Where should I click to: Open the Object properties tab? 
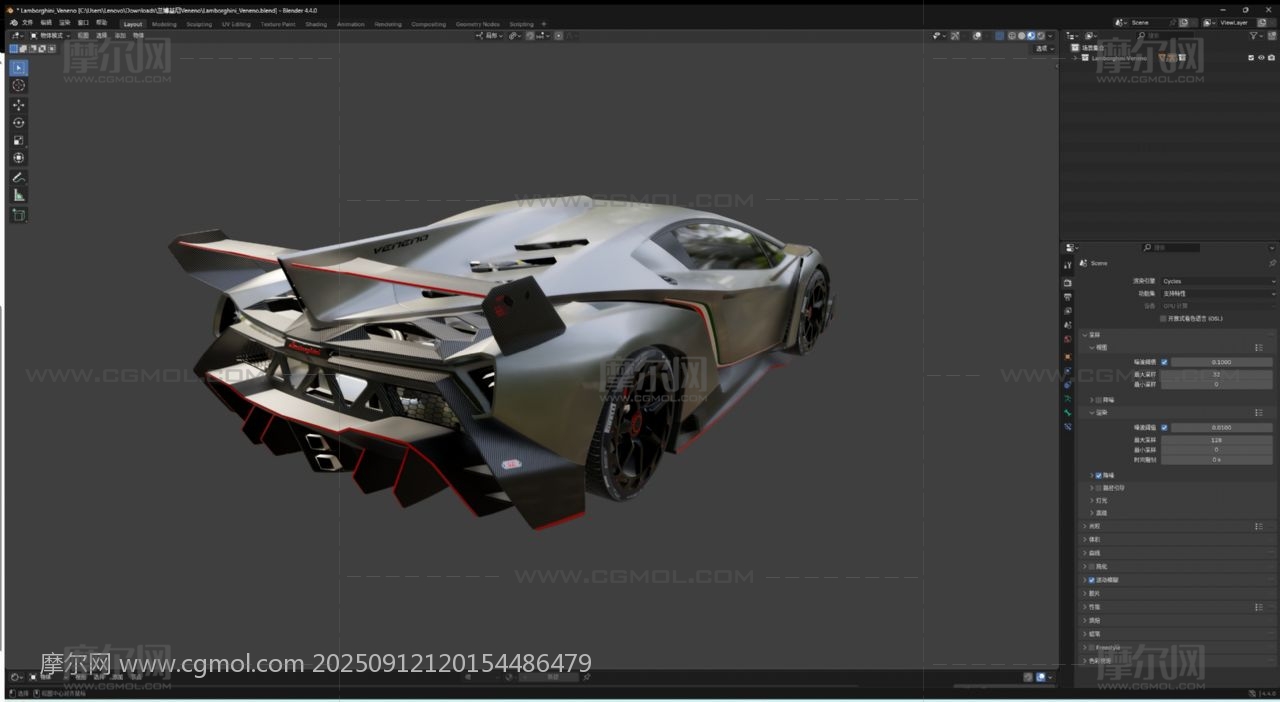coord(1068,357)
